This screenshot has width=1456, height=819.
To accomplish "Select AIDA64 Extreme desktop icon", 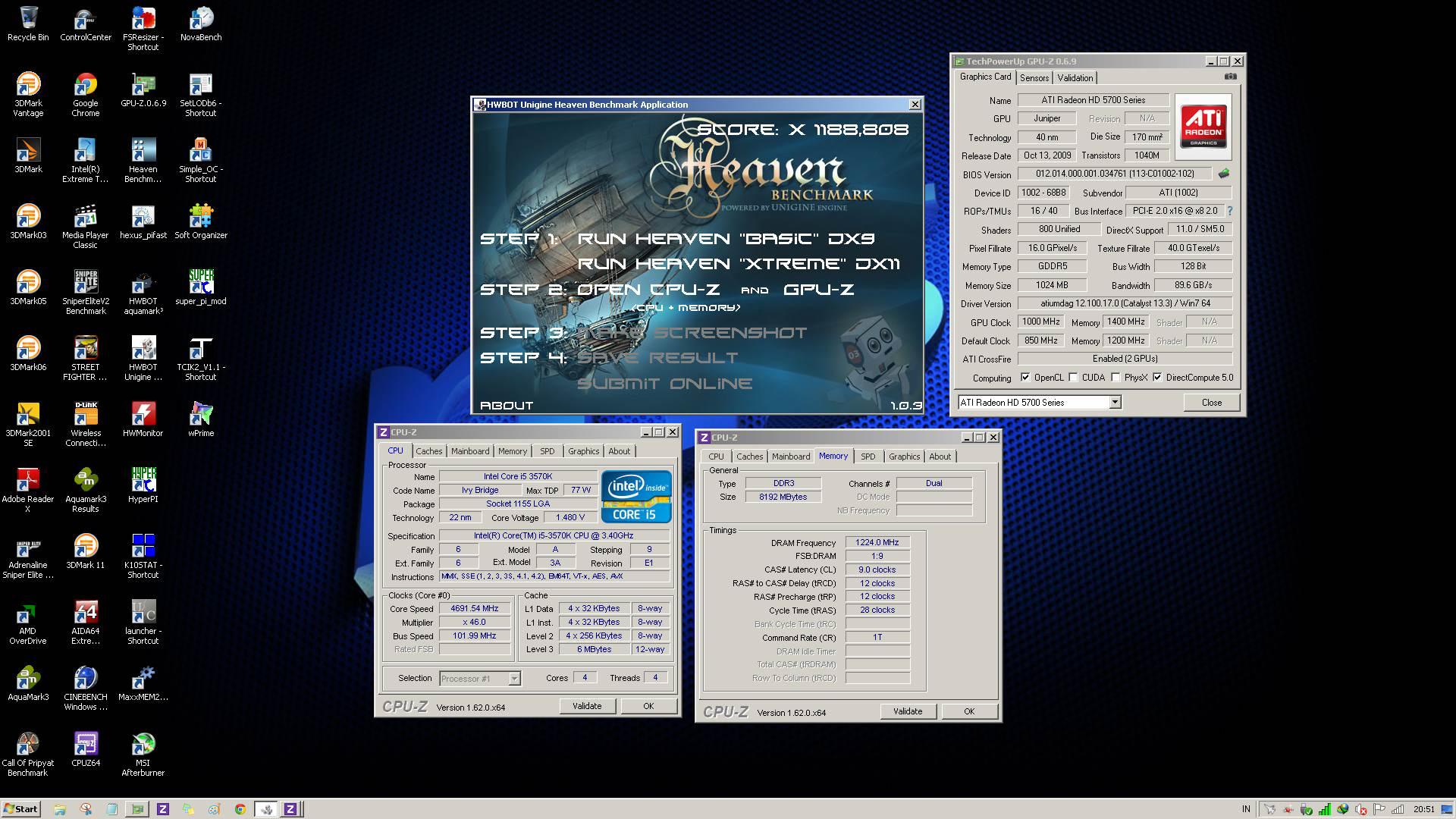I will pos(86,623).
